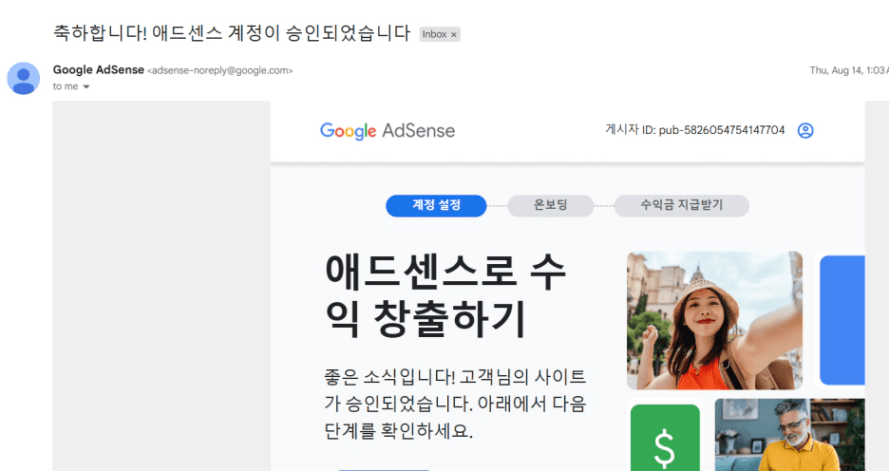889x471 pixels.
Task: Click the blue rectangle tile
Action: [x=842, y=320]
